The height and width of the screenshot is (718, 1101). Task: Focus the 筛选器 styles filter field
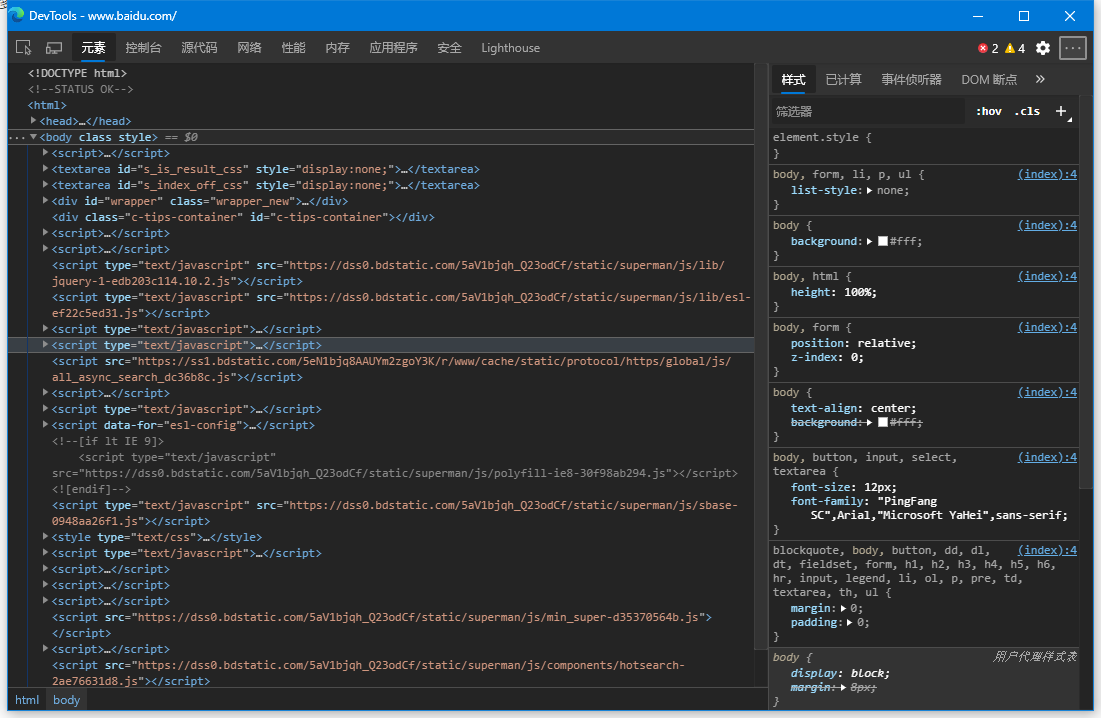coord(869,111)
